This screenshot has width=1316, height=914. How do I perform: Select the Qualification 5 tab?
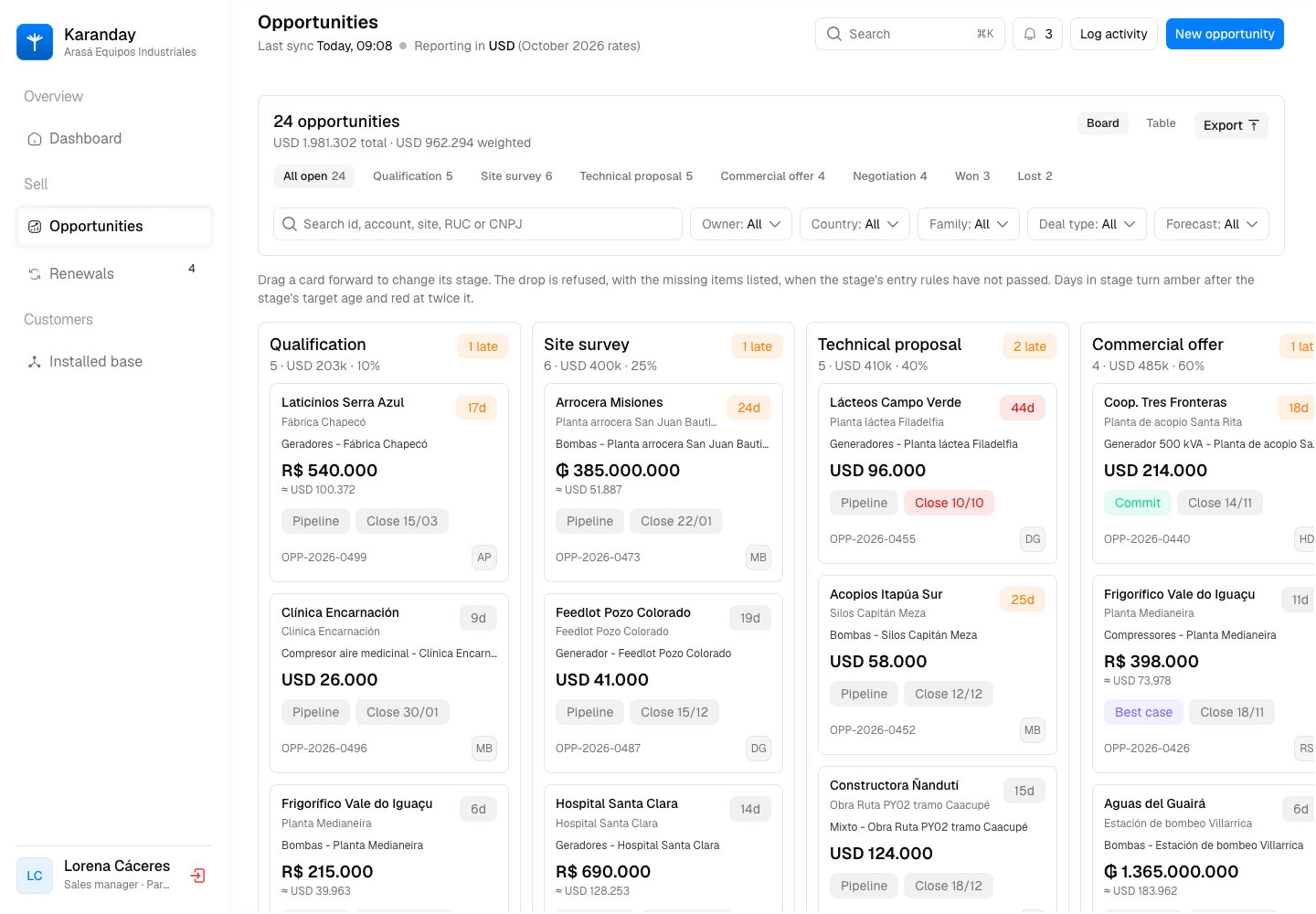(413, 176)
